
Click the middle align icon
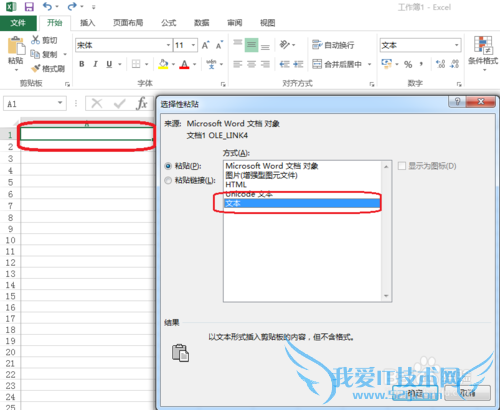251,45
